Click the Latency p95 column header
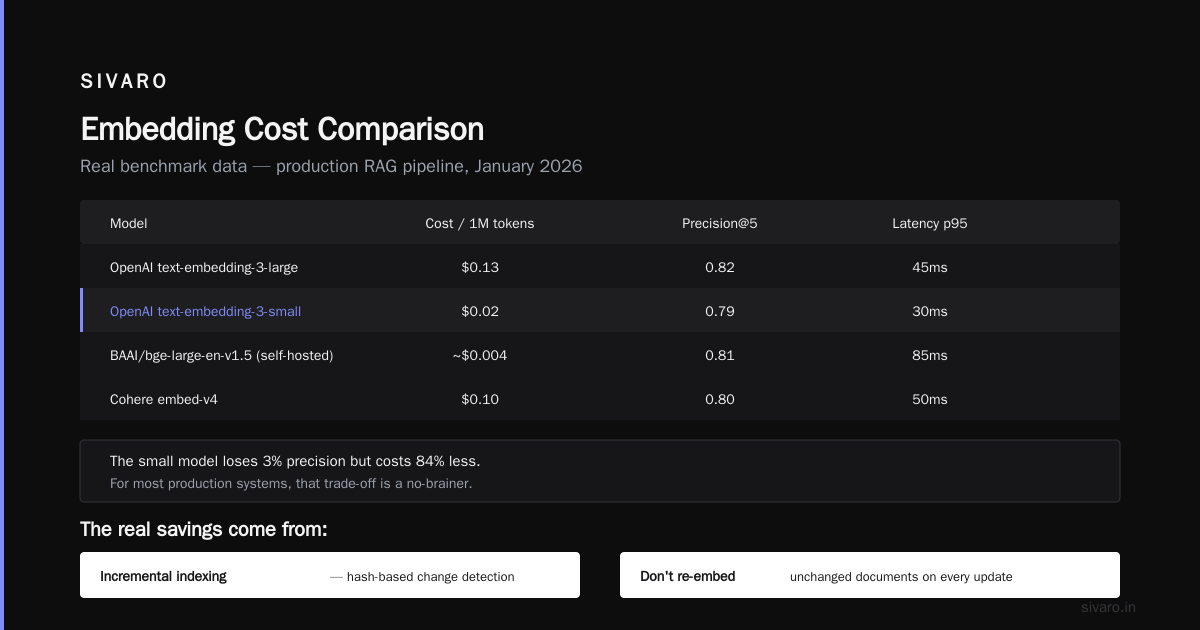Screen dimensions: 1200x630 point(930,223)
